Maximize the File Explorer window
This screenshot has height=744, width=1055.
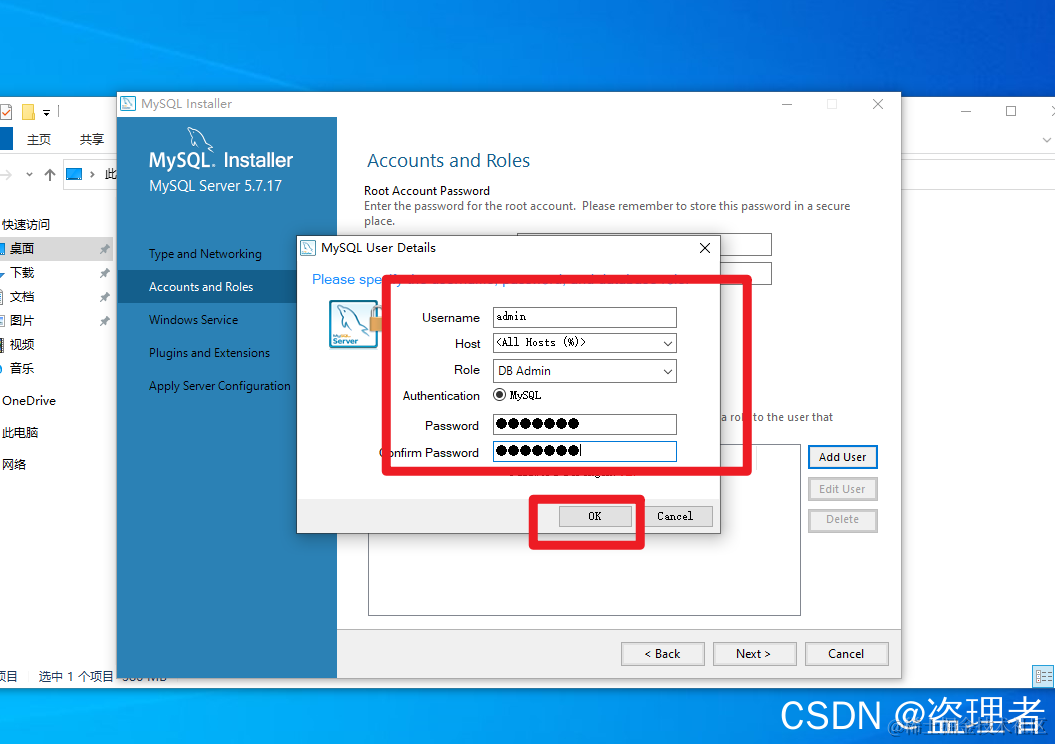click(x=1011, y=111)
